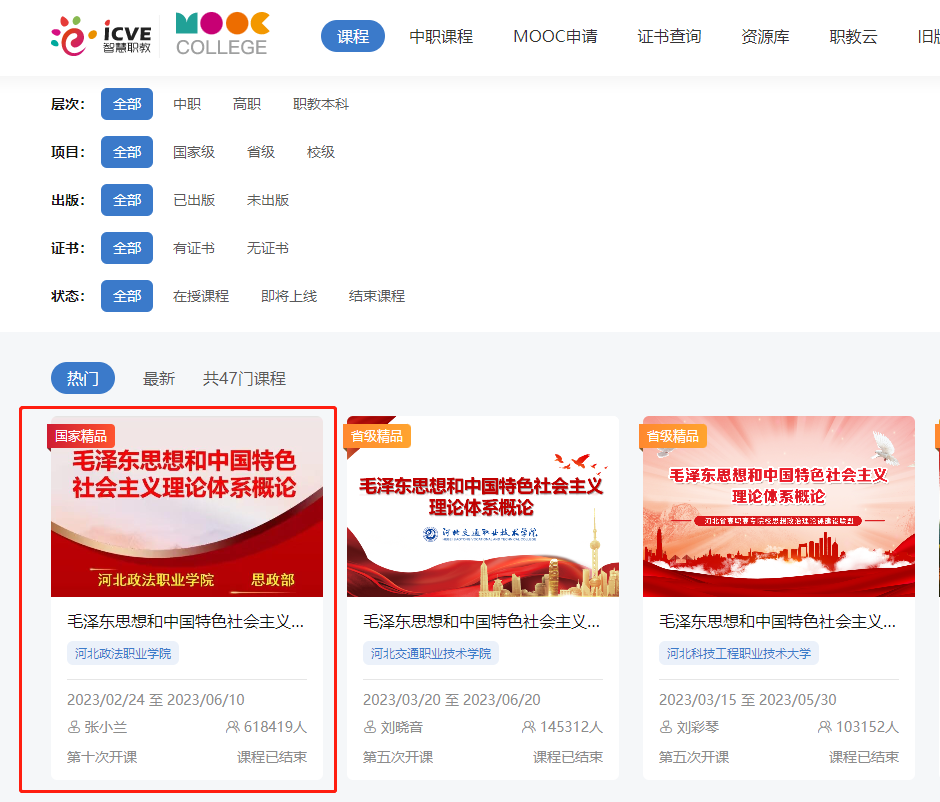Image resolution: width=940 pixels, height=802 pixels.
Task: Click enrollment icon beside 103152人
Action: pyautogui.click(x=825, y=727)
